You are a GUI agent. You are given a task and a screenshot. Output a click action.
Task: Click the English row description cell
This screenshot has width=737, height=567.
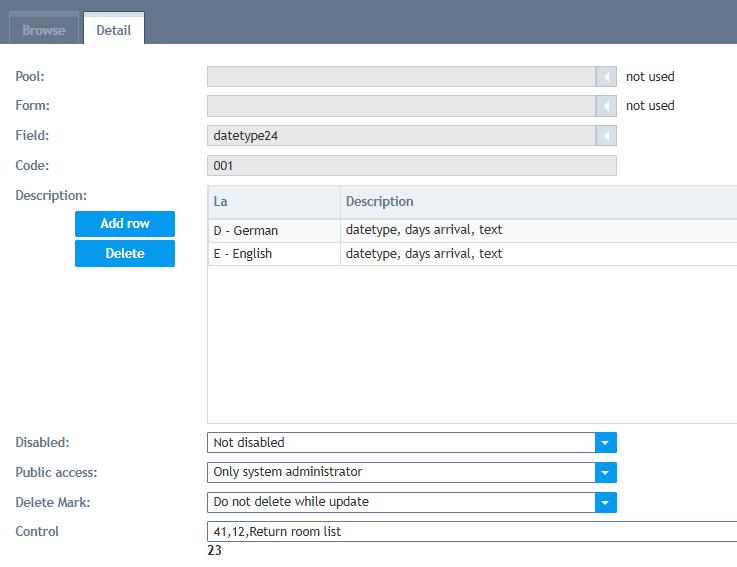[x=536, y=254]
